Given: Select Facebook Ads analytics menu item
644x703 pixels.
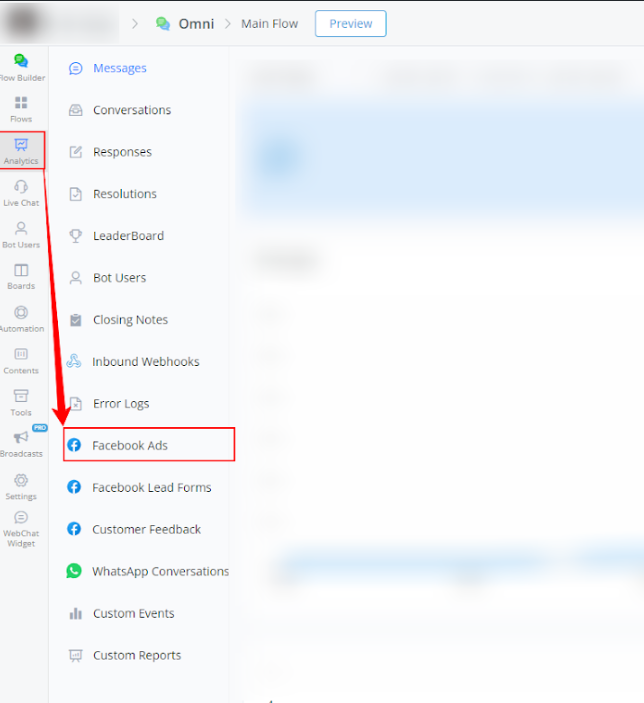Looking at the screenshot, I should 130,445.
